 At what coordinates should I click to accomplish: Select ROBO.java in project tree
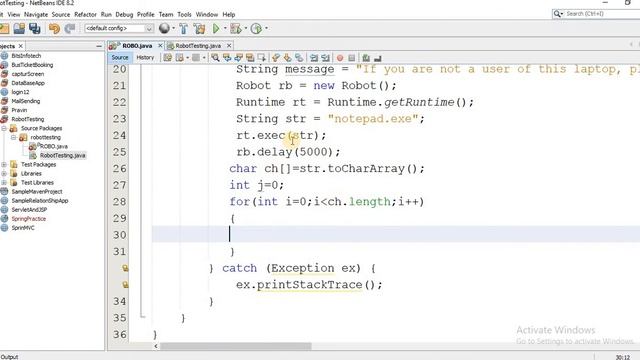(54, 146)
